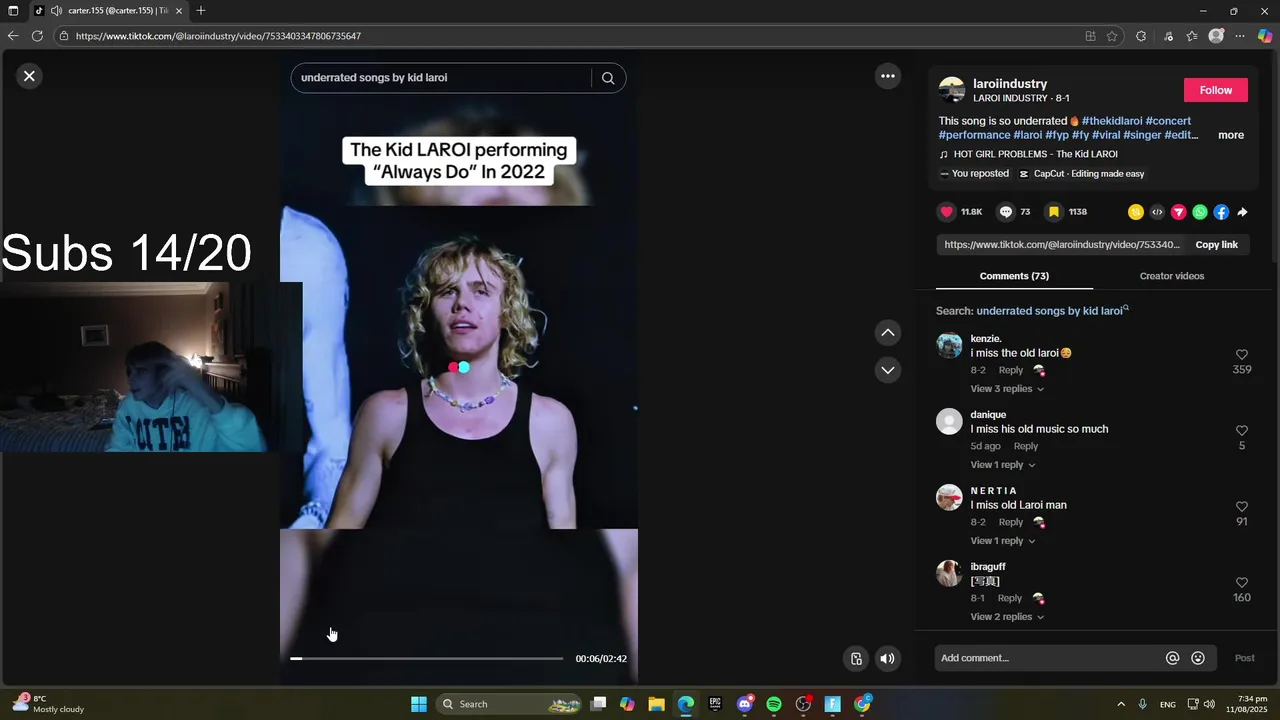Like NERTIA's comment heart
This screenshot has width=1280, height=720.
[x=1242, y=507]
